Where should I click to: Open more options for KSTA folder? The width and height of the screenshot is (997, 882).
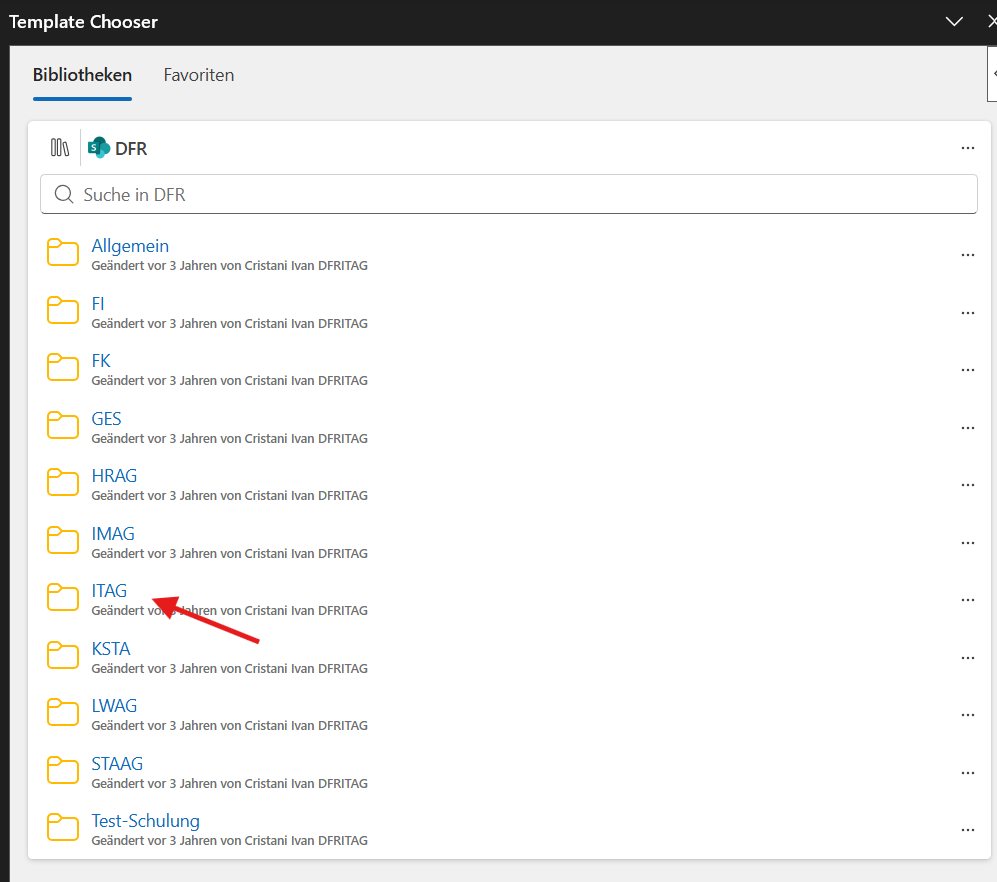point(967,658)
